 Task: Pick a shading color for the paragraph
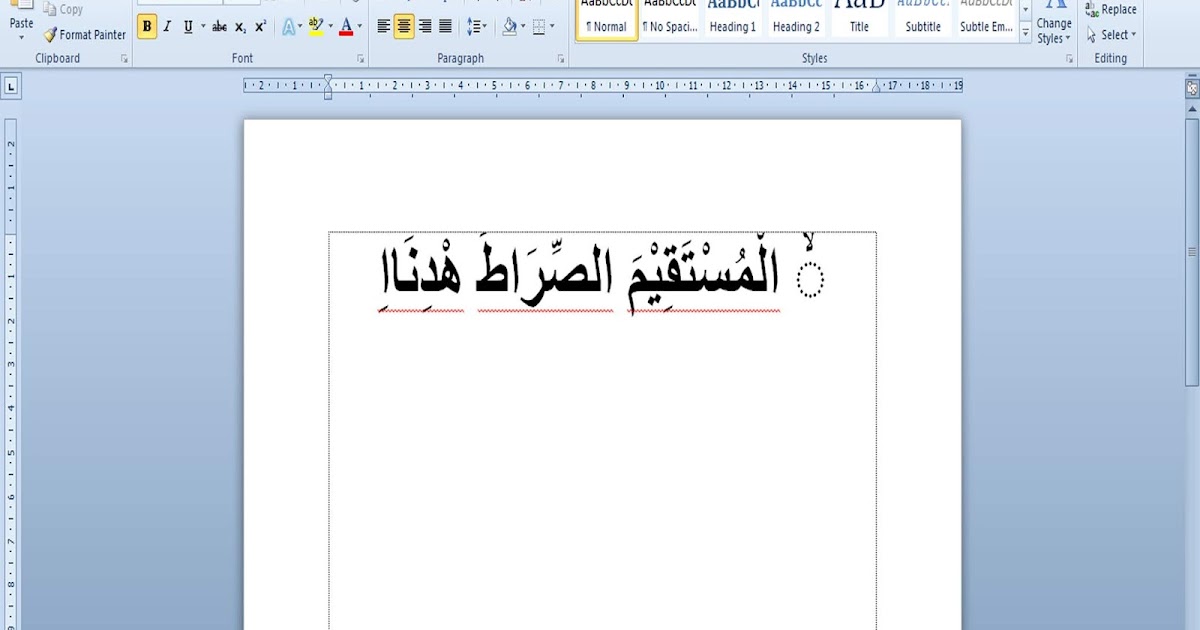click(x=510, y=26)
